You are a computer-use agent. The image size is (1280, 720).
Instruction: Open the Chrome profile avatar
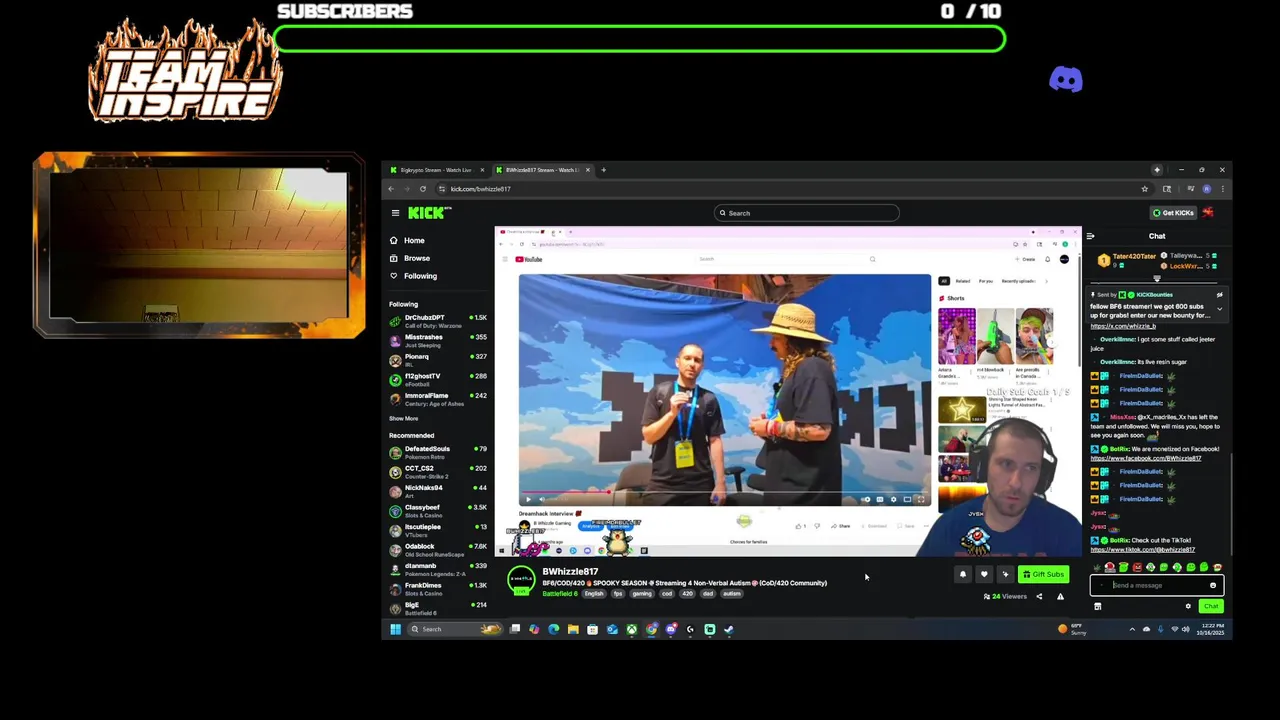pos(1207,189)
